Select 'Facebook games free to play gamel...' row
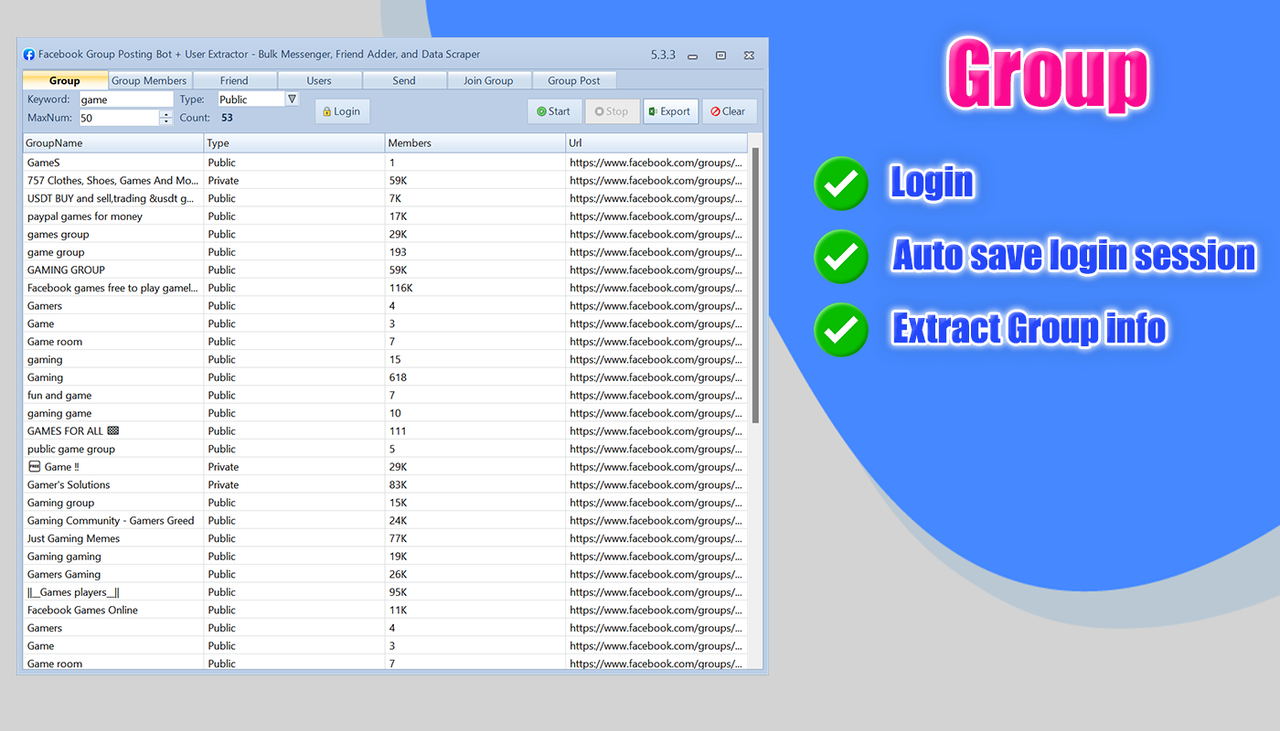 385,288
